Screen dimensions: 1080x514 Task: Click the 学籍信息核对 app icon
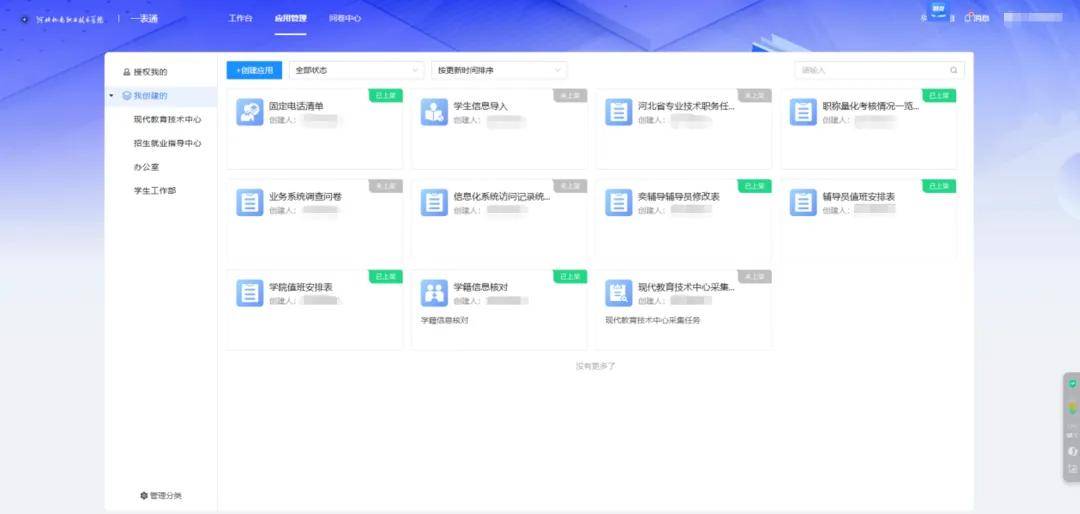point(433,293)
